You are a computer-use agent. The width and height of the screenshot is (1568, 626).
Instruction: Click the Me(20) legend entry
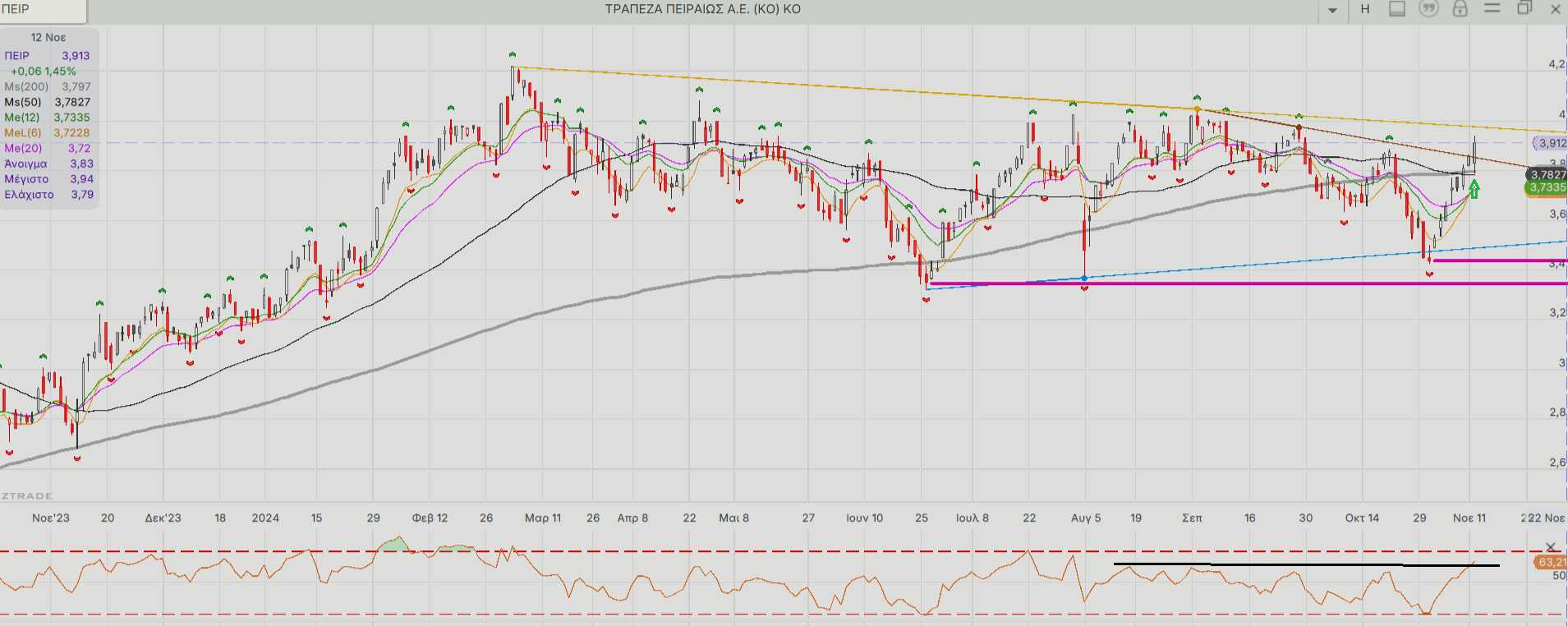pos(48,148)
